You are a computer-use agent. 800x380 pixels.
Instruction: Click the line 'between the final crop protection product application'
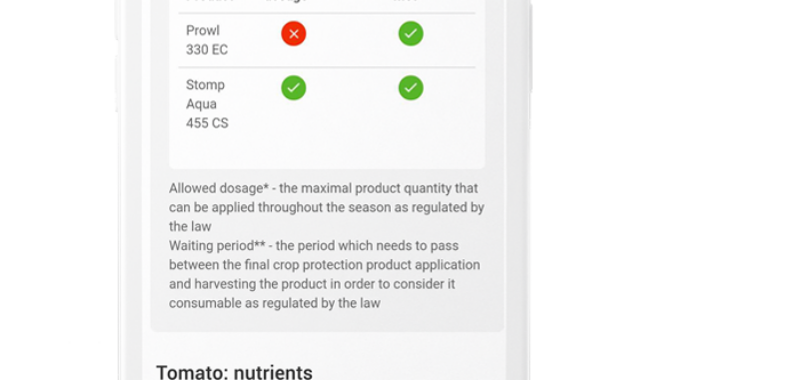click(x=324, y=265)
